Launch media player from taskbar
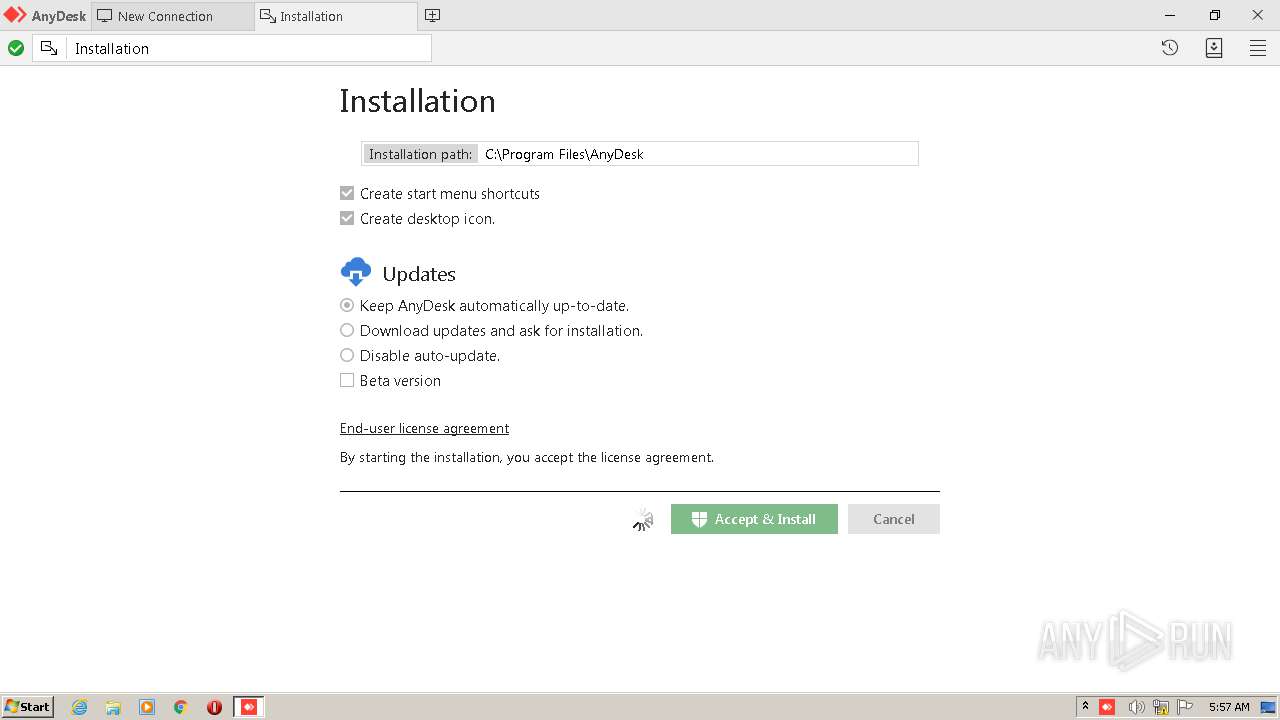The image size is (1280, 720). (147, 707)
